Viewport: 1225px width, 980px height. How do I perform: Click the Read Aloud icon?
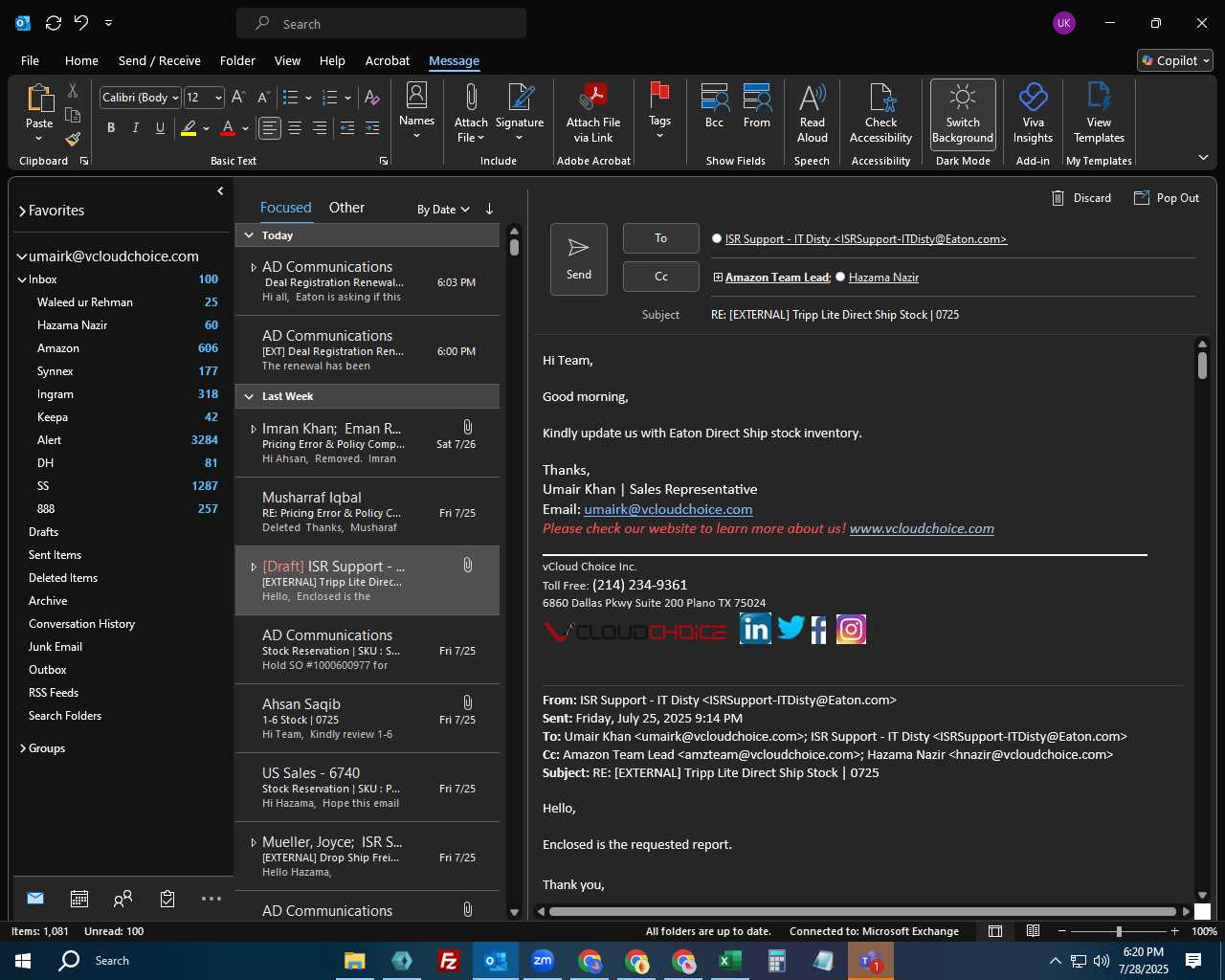812,98
